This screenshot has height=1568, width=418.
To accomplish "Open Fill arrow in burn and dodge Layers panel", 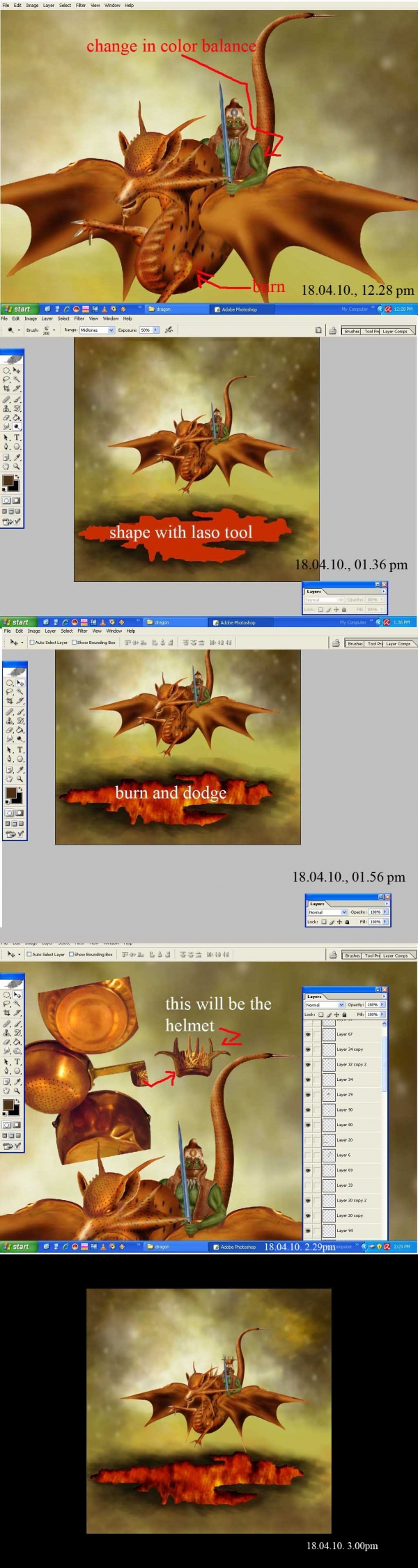I will coord(385,921).
